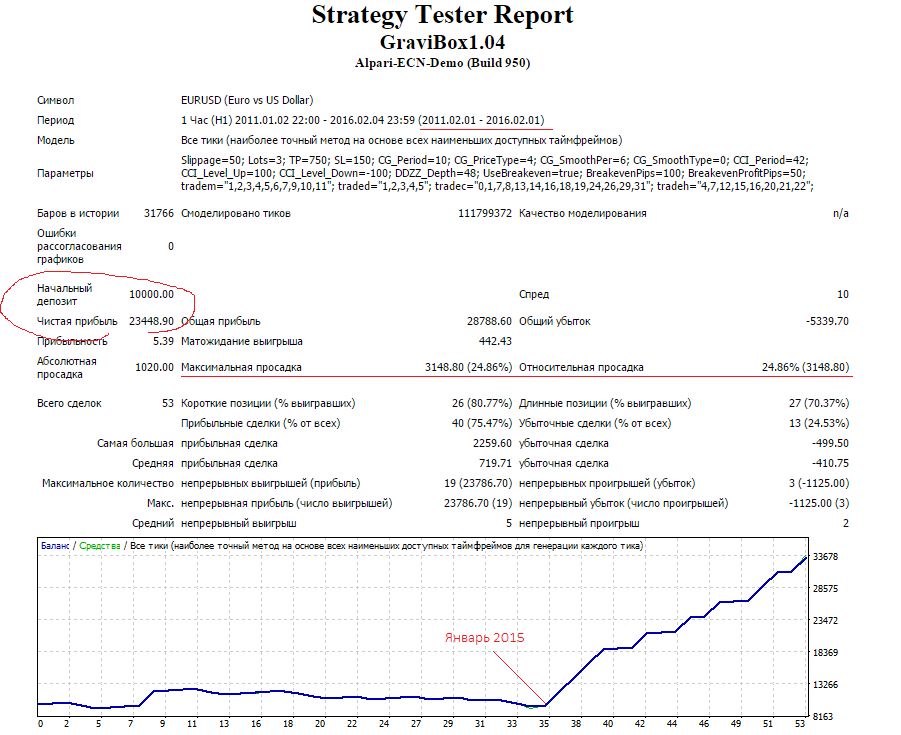Click the 'Максимальная просадка' label
The height and width of the screenshot is (735, 901).
241,367
